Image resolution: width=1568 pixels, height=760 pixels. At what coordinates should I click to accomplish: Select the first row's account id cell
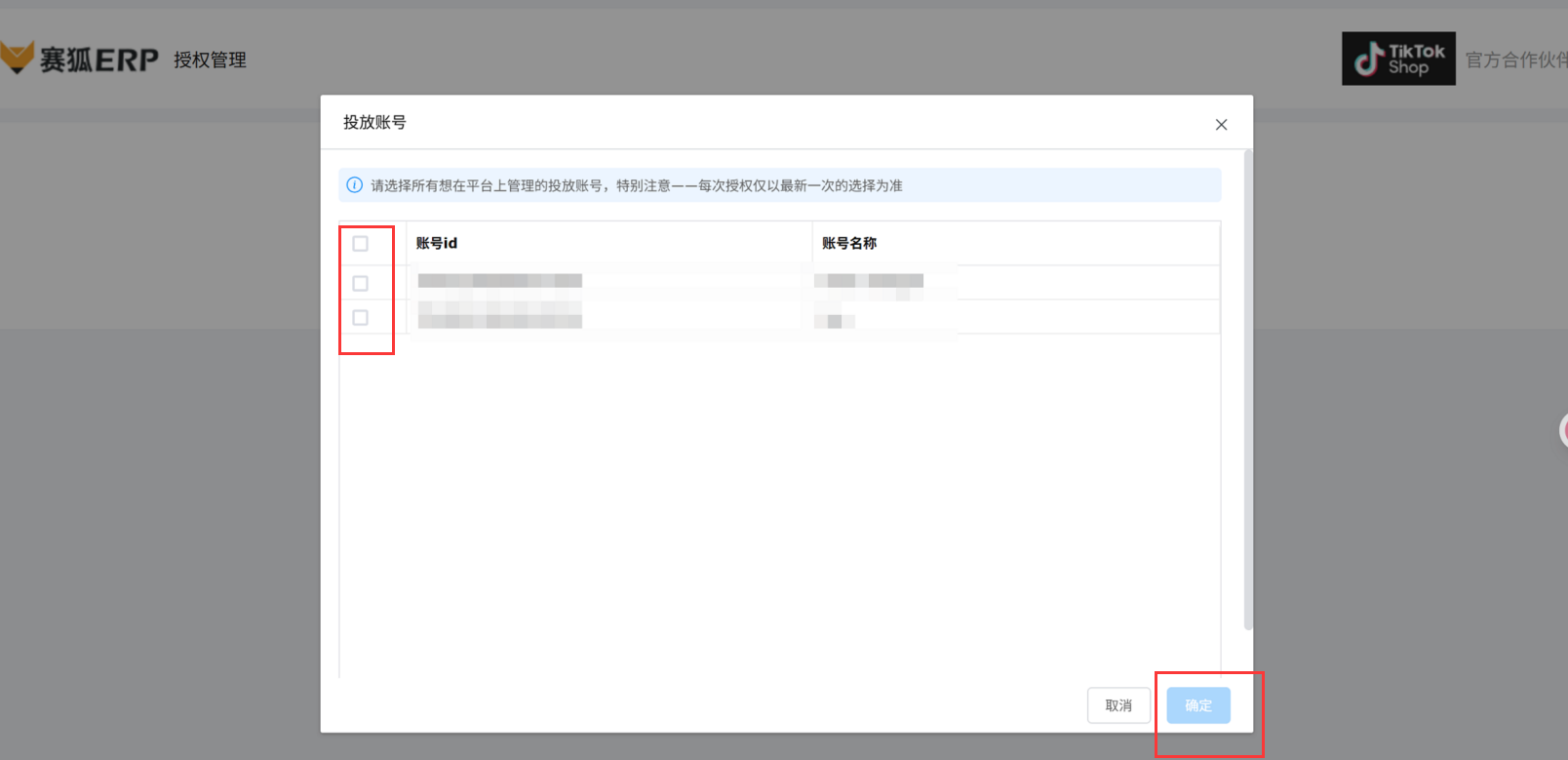500,282
